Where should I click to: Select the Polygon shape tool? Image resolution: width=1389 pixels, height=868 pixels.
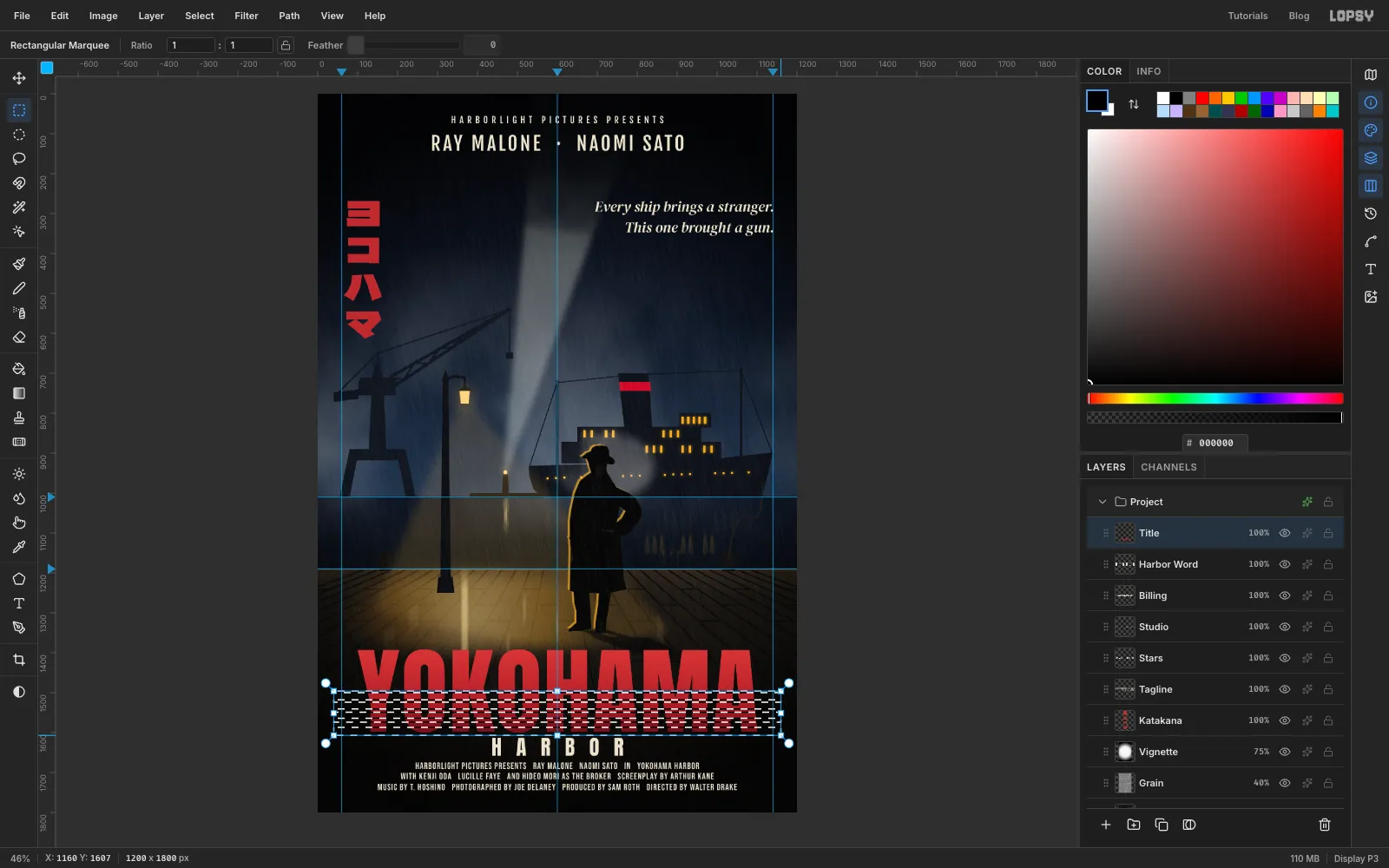(x=19, y=579)
